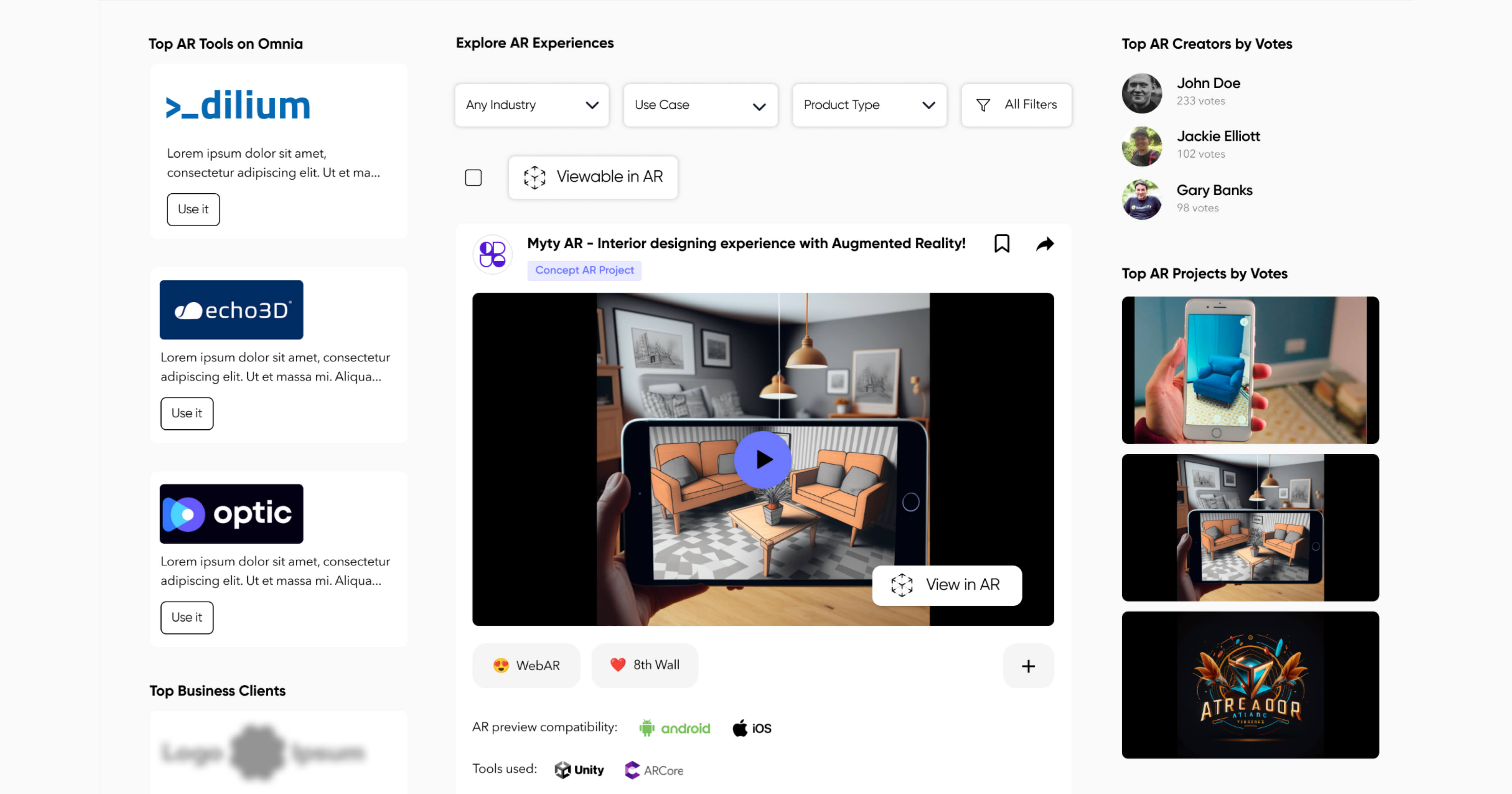Screen dimensions: 1512x794
Task: Click the Unity tool icon
Action: (x=562, y=769)
